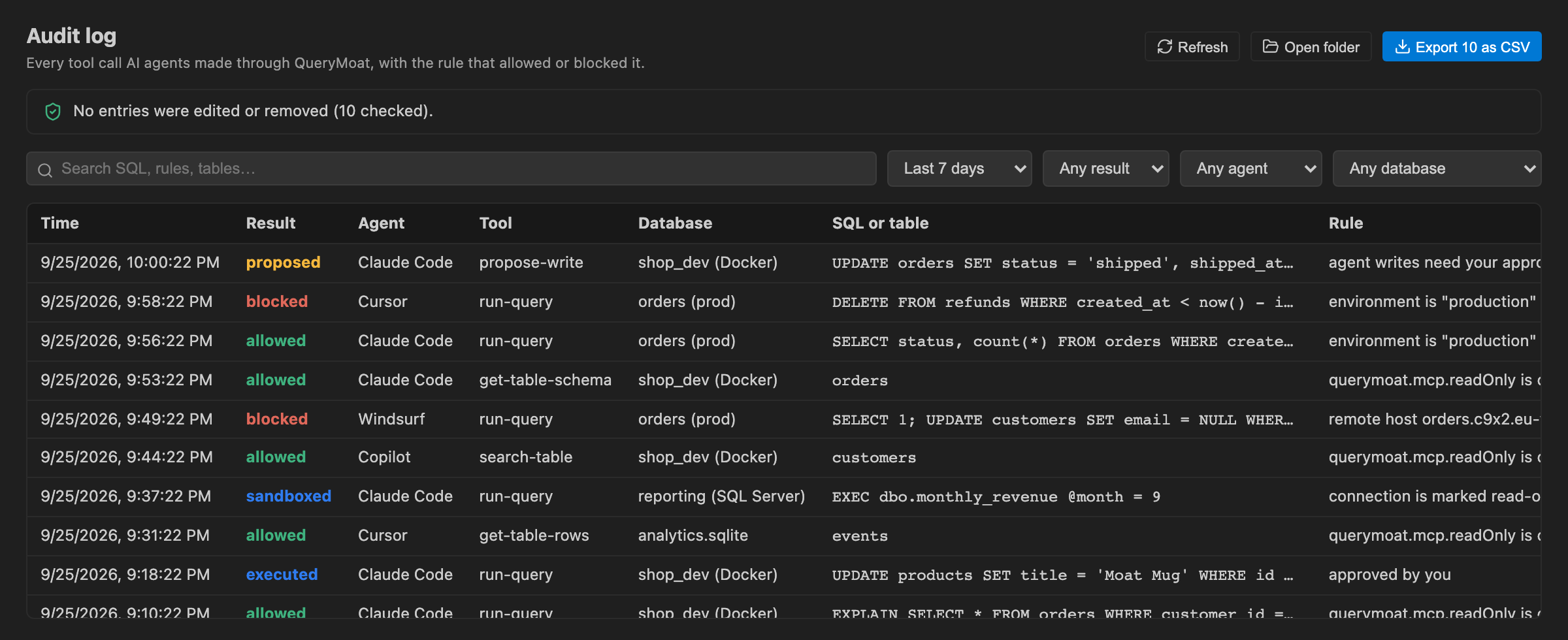Screen dimensions: 1568x640
Task: Click the analytics.sqlite database cell
Action: click(x=693, y=536)
